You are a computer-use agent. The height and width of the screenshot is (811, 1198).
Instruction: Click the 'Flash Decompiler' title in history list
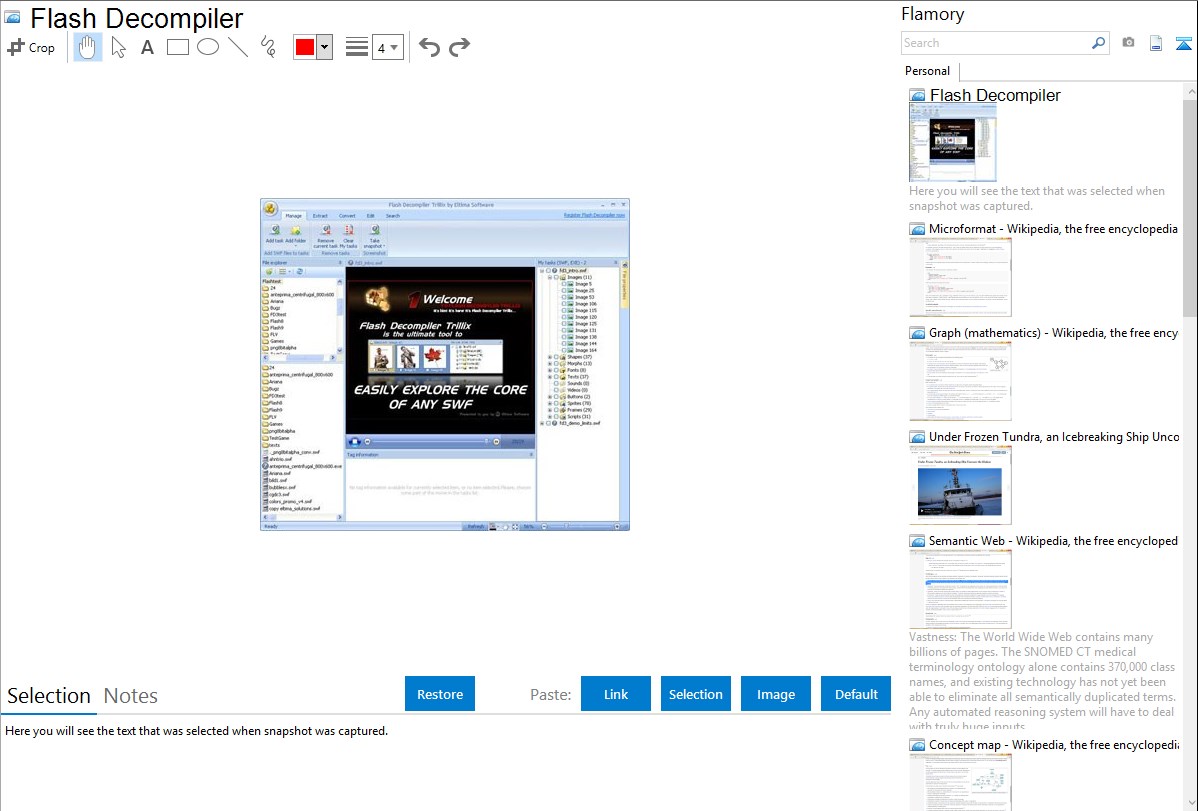(995, 96)
